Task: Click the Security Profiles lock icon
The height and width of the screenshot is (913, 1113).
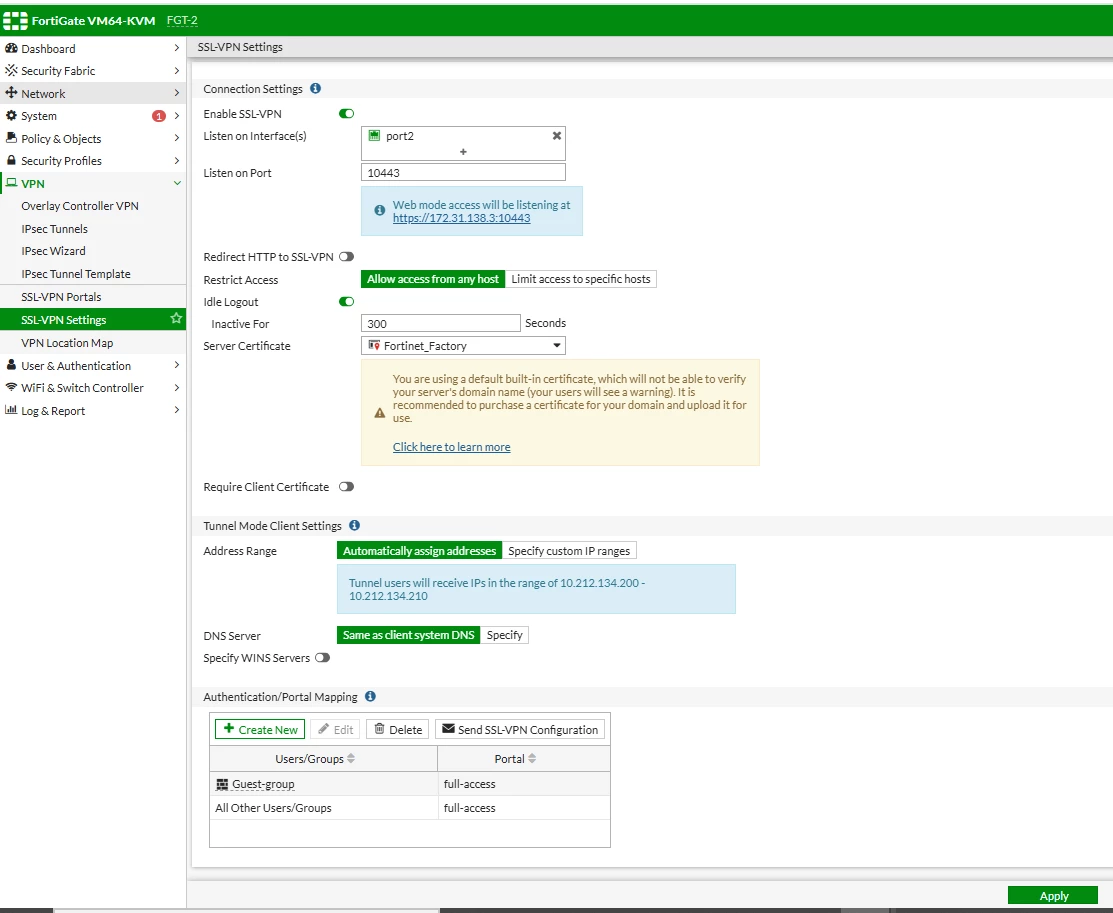Action: pyautogui.click(x=11, y=160)
